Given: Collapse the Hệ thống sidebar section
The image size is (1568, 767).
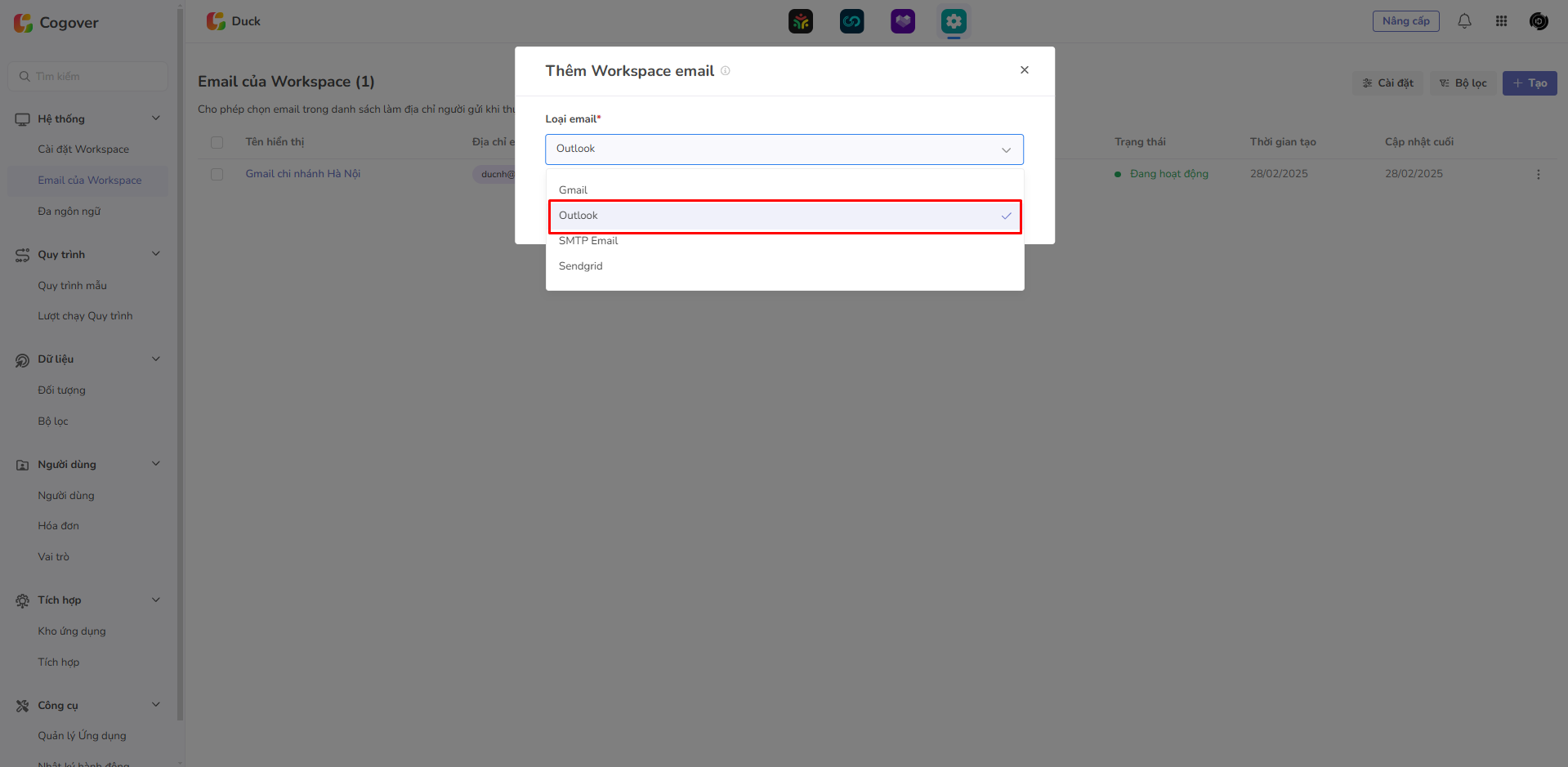Looking at the screenshot, I should [x=155, y=118].
